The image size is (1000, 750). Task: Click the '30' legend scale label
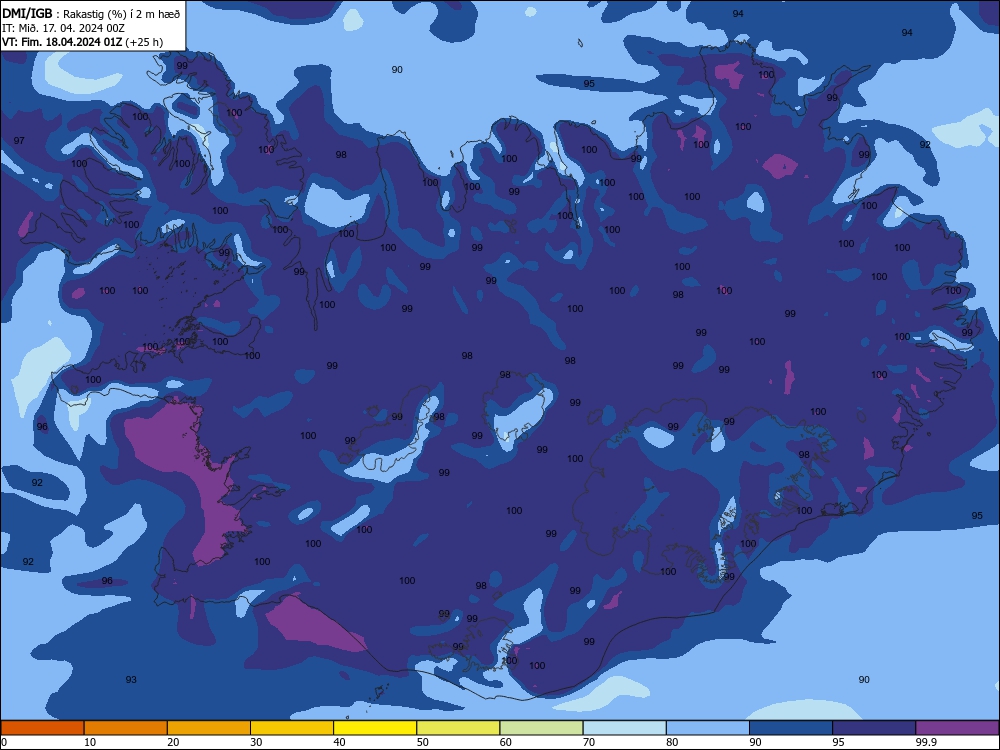(256, 742)
